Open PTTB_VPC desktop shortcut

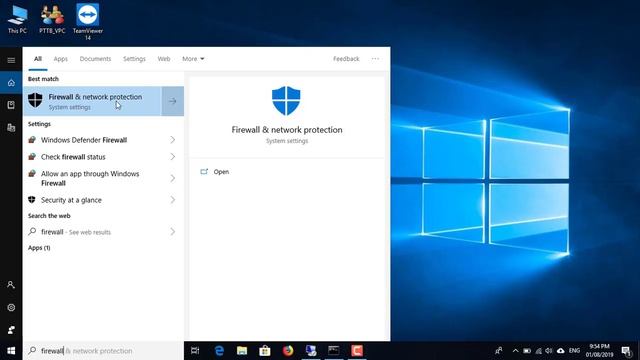coord(52,19)
